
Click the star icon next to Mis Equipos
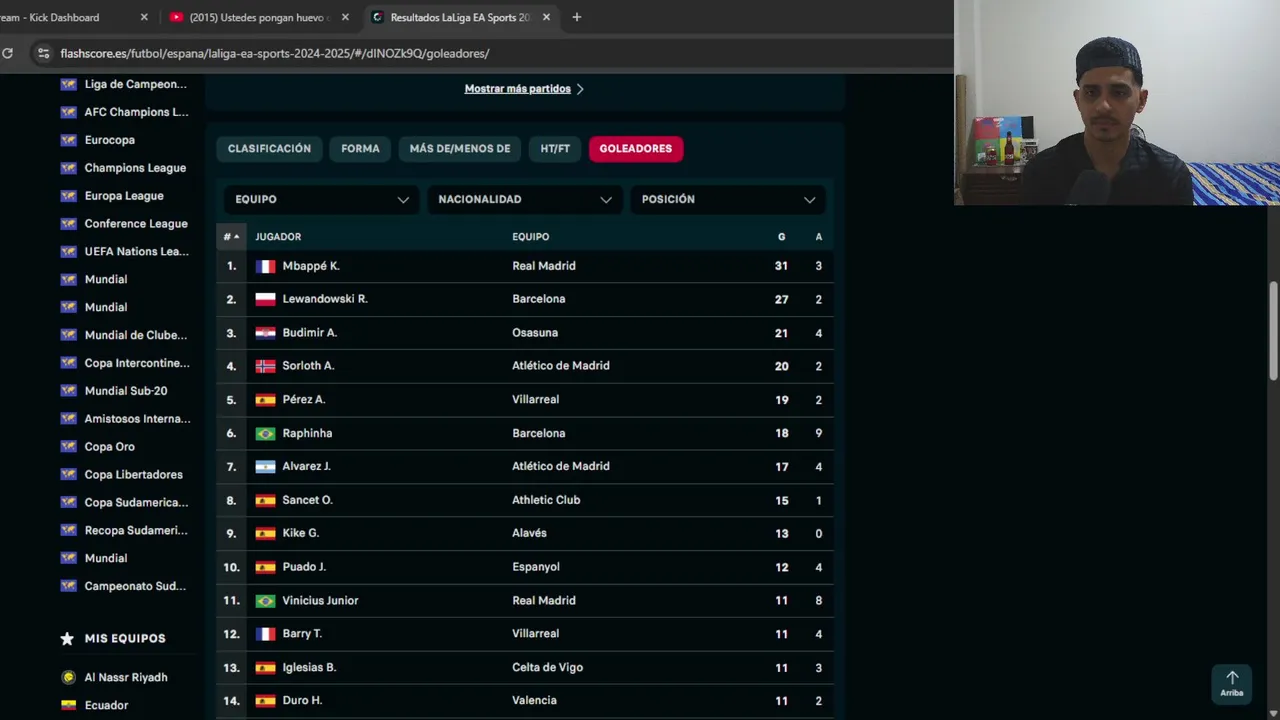[x=67, y=638]
